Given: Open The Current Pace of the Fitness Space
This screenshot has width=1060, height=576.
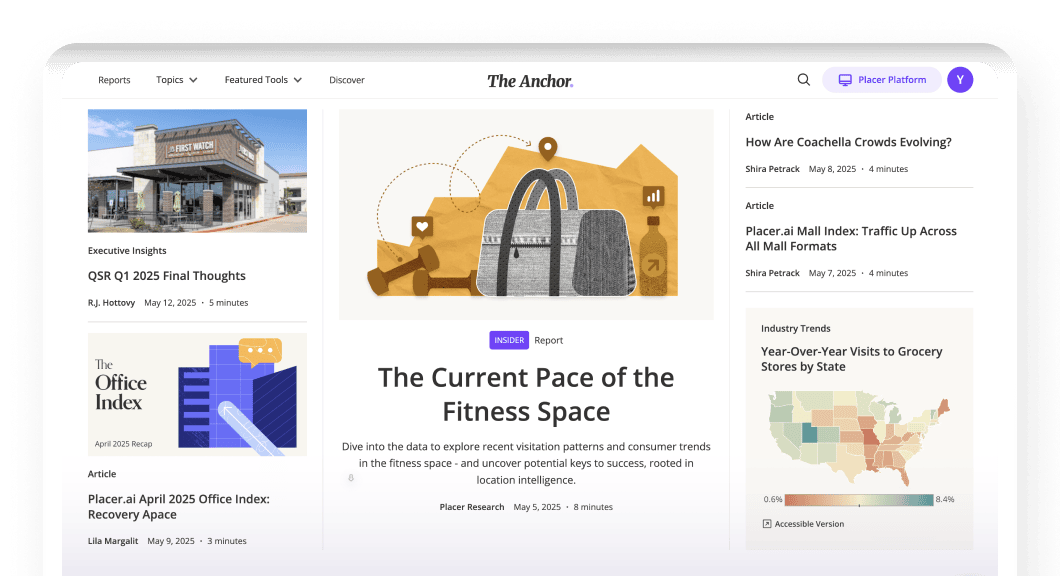Looking at the screenshot, I should point(526,394).
